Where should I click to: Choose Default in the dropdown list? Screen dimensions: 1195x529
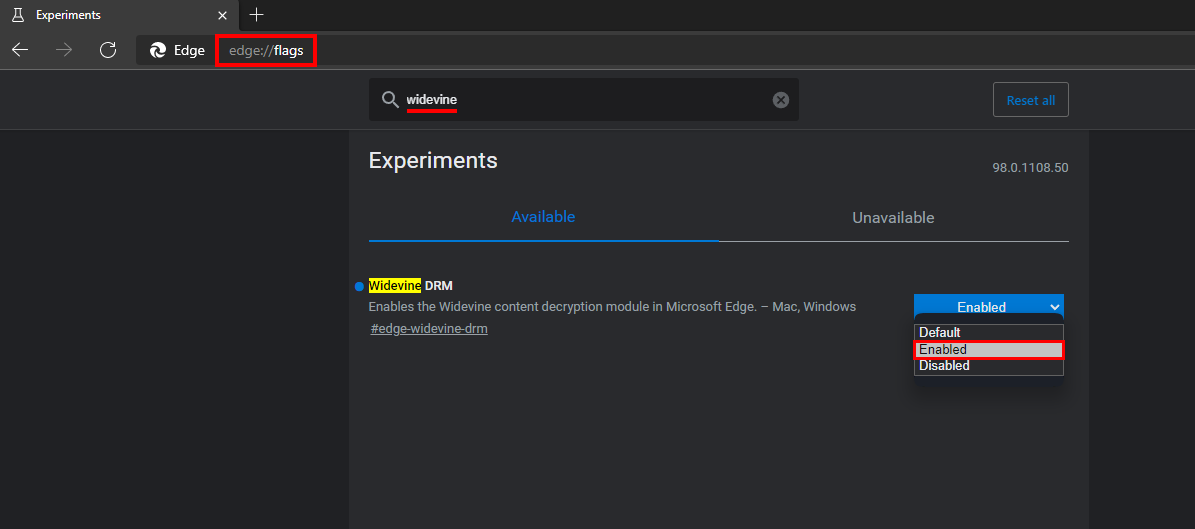988,332
